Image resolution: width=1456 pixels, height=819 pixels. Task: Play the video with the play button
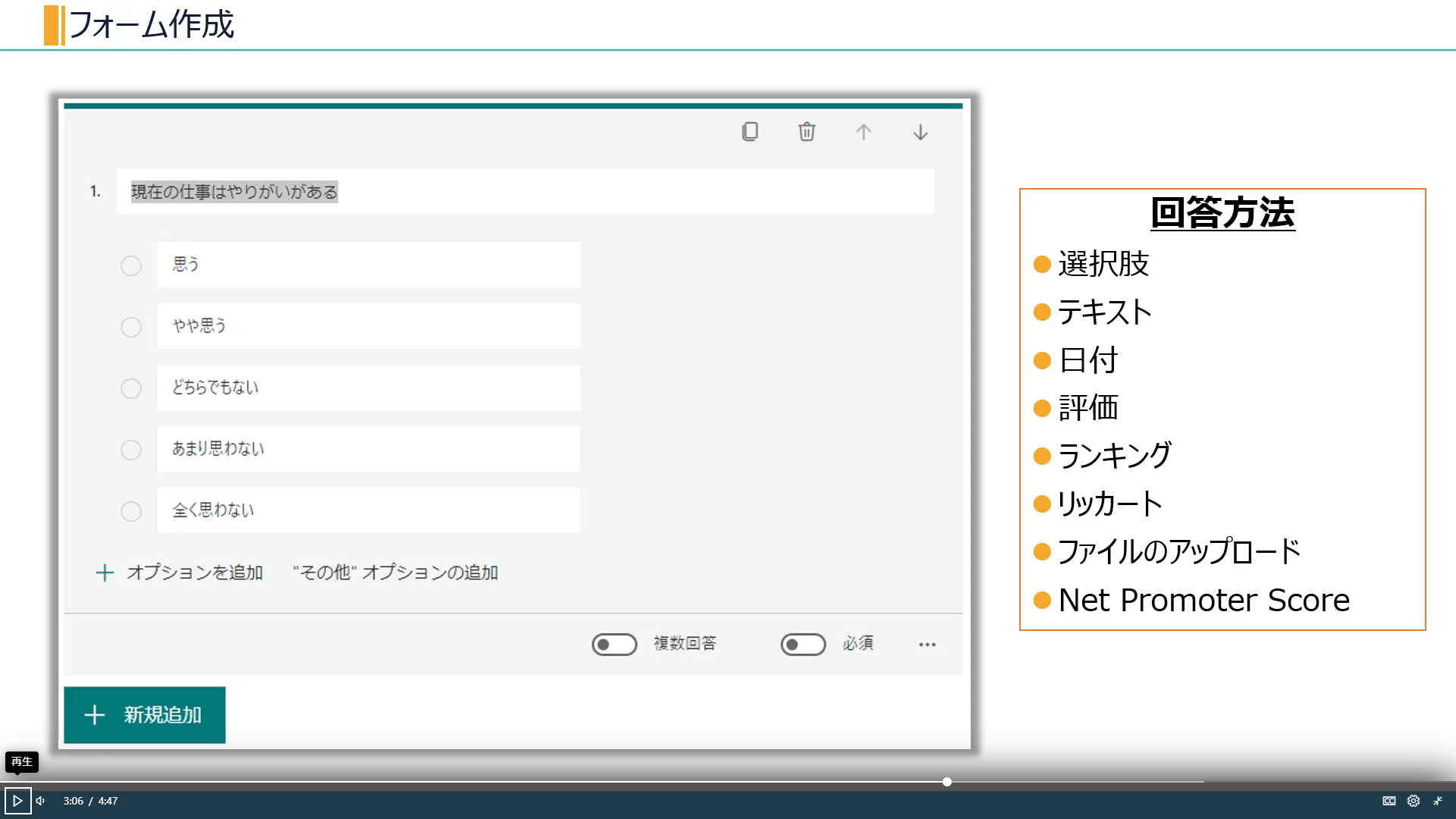click(17, 800)
